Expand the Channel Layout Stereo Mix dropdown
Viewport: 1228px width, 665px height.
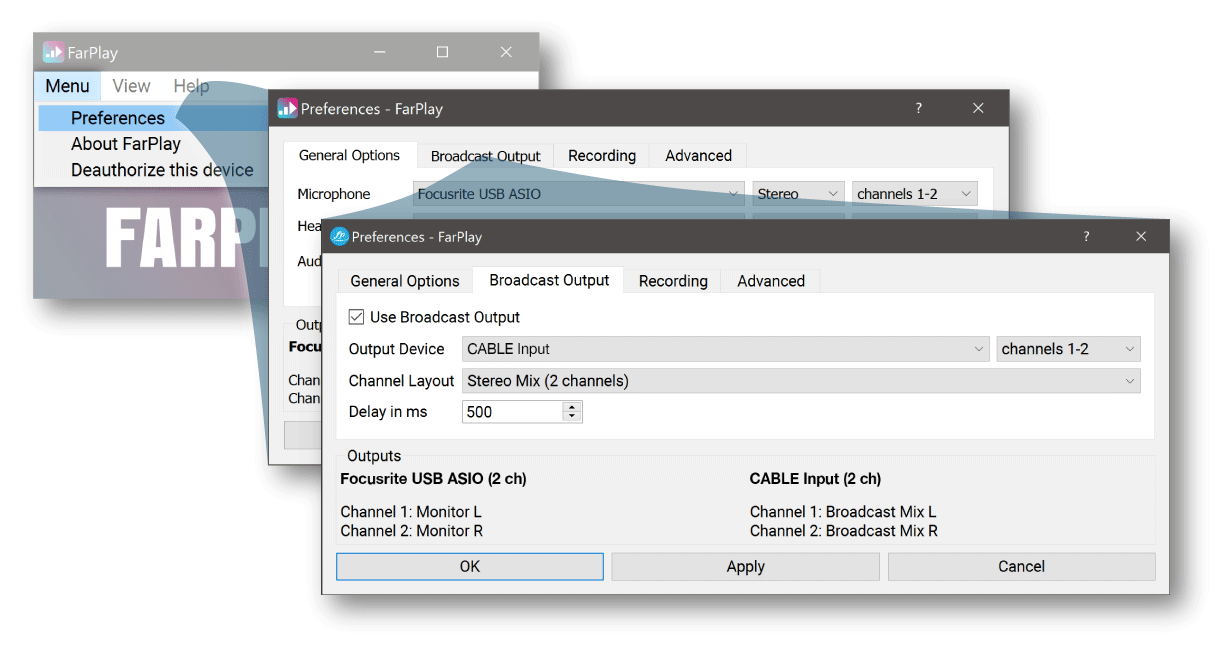pyautogui.click(x=801, y=381)
